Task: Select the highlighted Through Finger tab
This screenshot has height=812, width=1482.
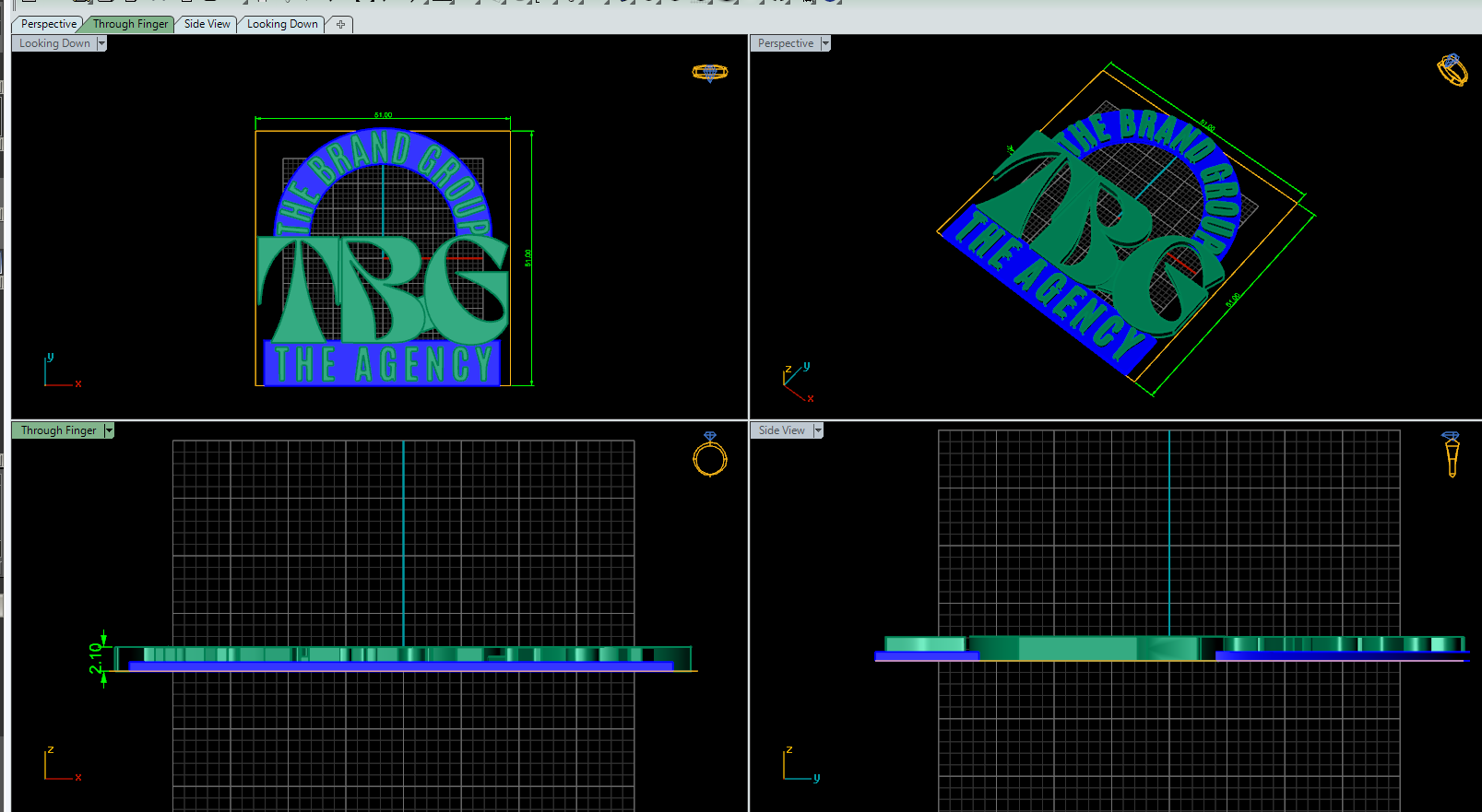Action: pyautogui.click(x=130, y=24)
